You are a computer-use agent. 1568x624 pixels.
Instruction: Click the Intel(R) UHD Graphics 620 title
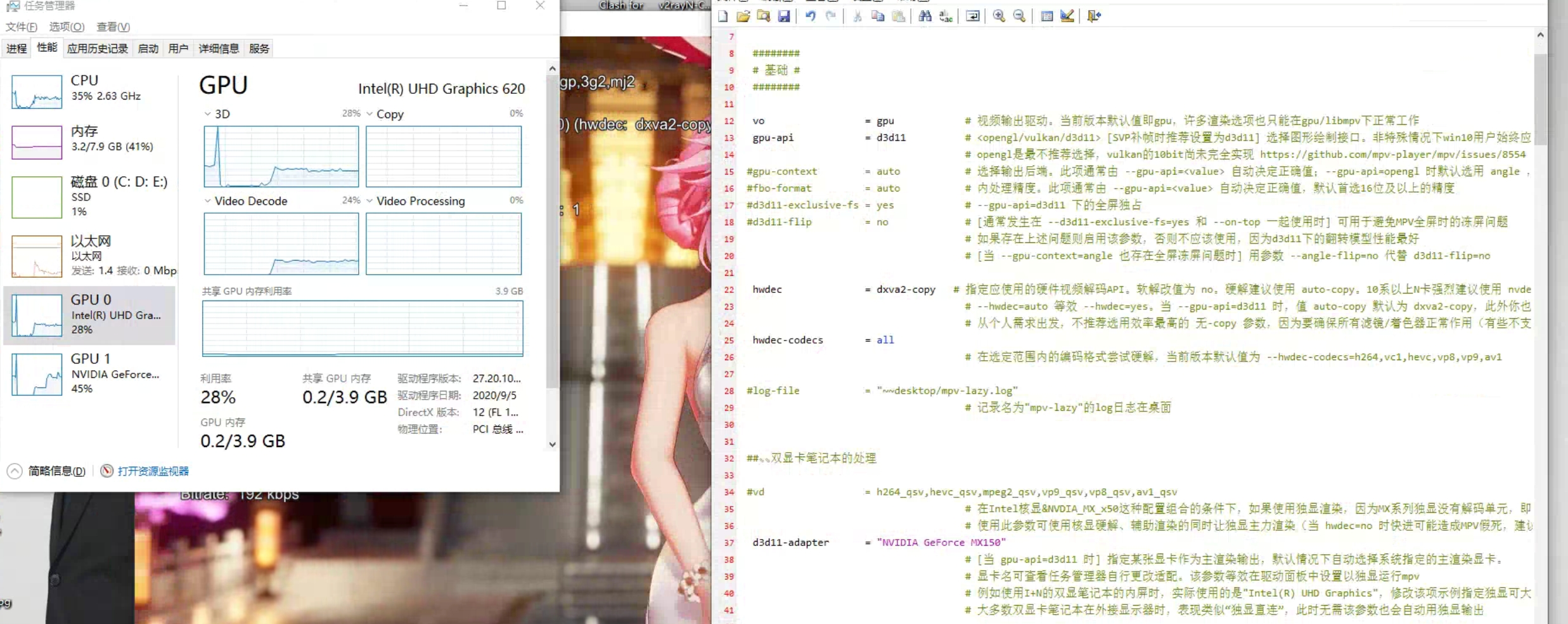point(441,89)
